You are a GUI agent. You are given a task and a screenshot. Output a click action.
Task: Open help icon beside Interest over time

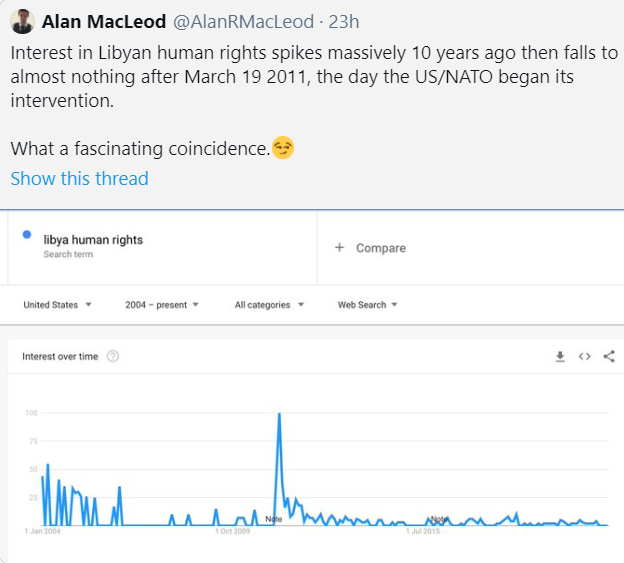[113, 357]
